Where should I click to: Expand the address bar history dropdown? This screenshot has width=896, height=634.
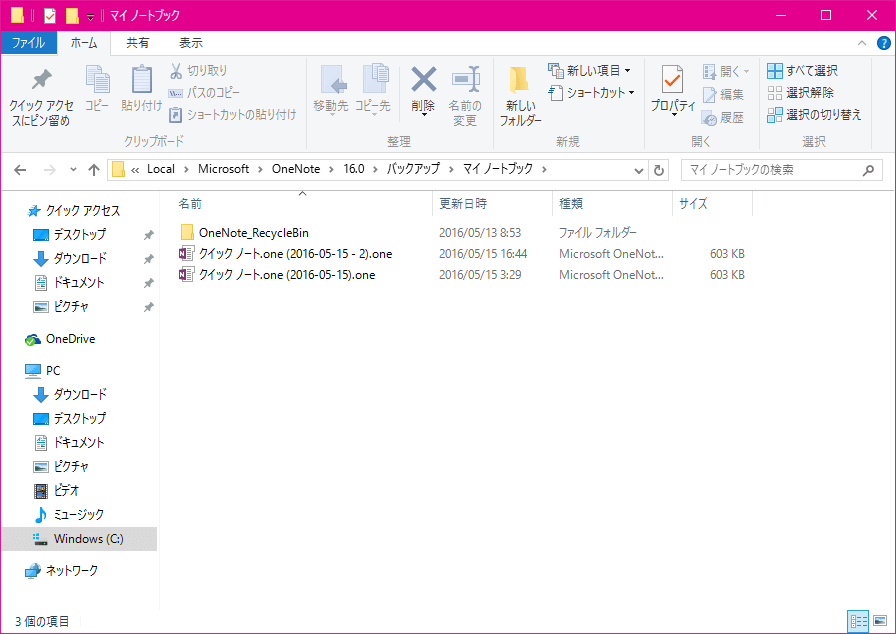pyautogui.click(x=639, y=170)
